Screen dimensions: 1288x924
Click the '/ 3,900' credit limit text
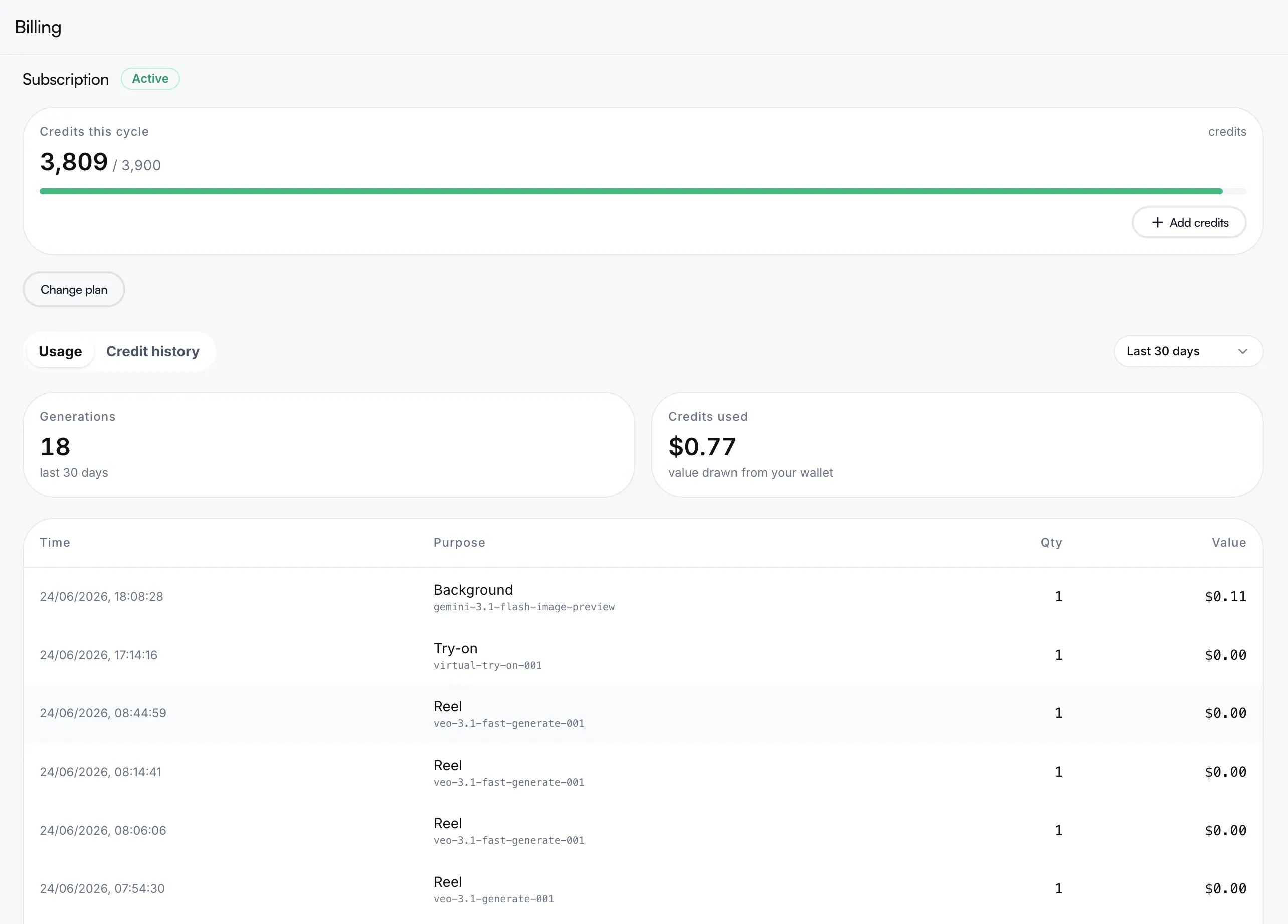pos(137,166)
